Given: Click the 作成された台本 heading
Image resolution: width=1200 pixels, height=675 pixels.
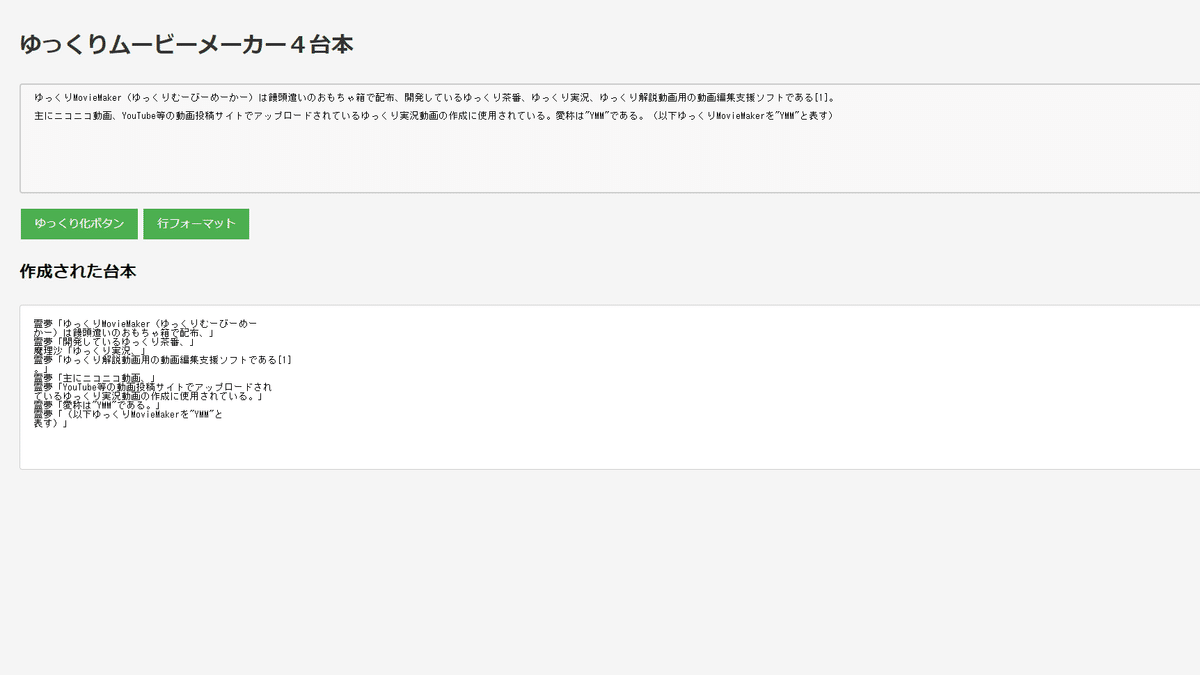Looking at the screenshot, I should click(77, 271).
